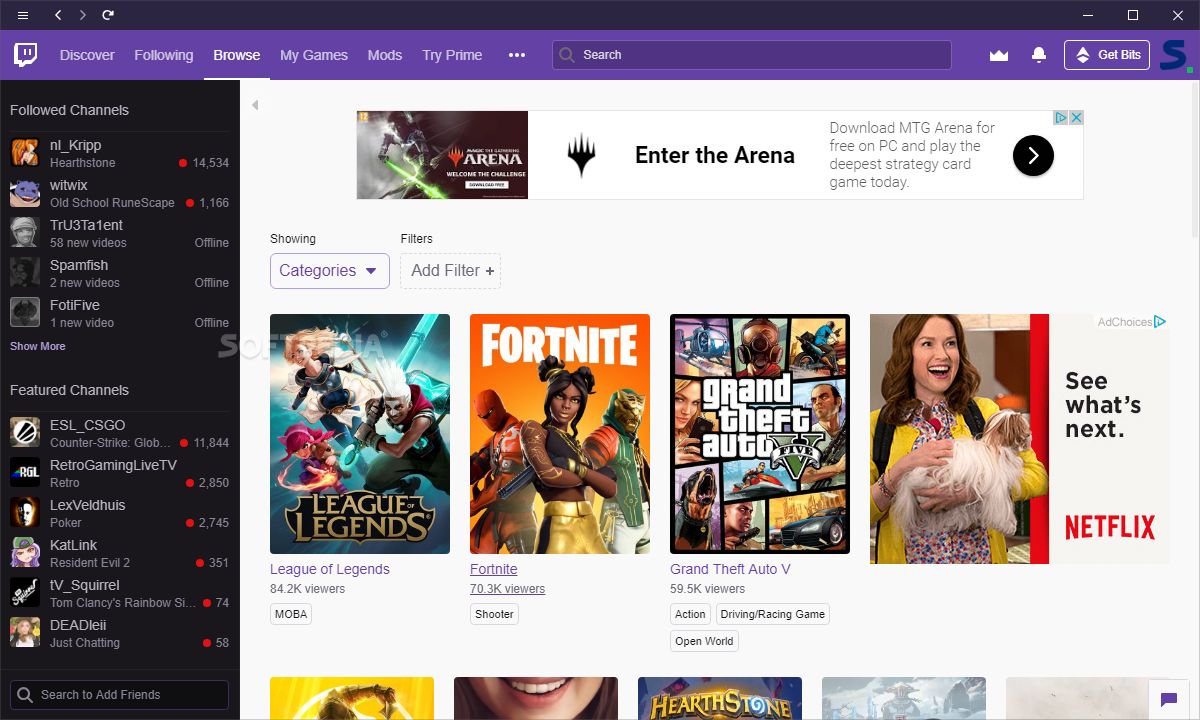The width and height of the screenshot is (1200, 720).
Task: Click the ad's round arrow button
Action: click(1033, 155)
